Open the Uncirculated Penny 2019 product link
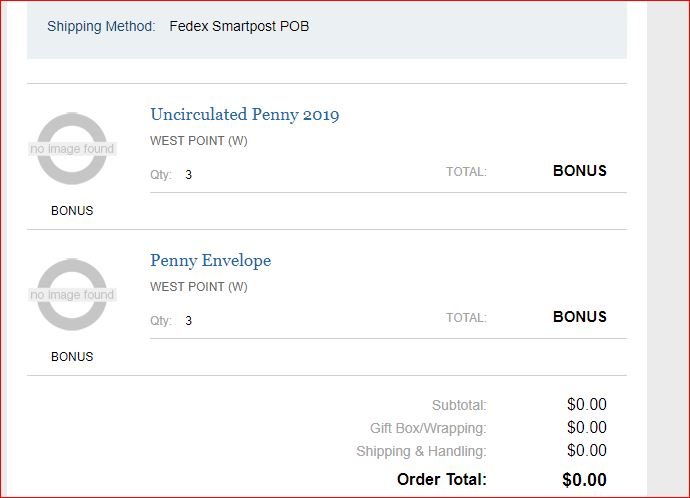 pyautogui.click(x=244, y=115)
